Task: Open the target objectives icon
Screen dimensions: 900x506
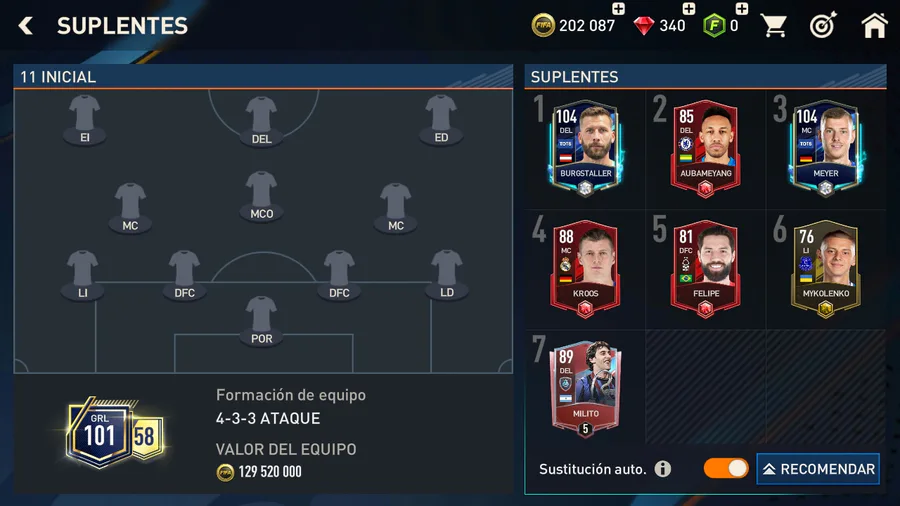Action: (823, 25)
